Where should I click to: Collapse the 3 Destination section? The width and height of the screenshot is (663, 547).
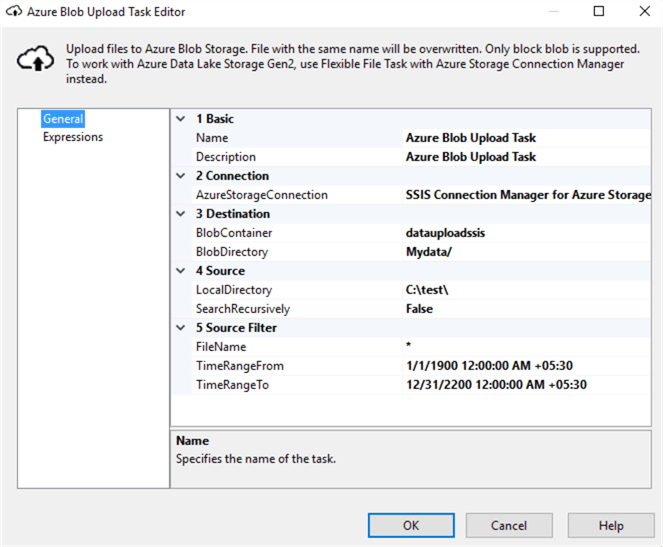pos(180,214)
